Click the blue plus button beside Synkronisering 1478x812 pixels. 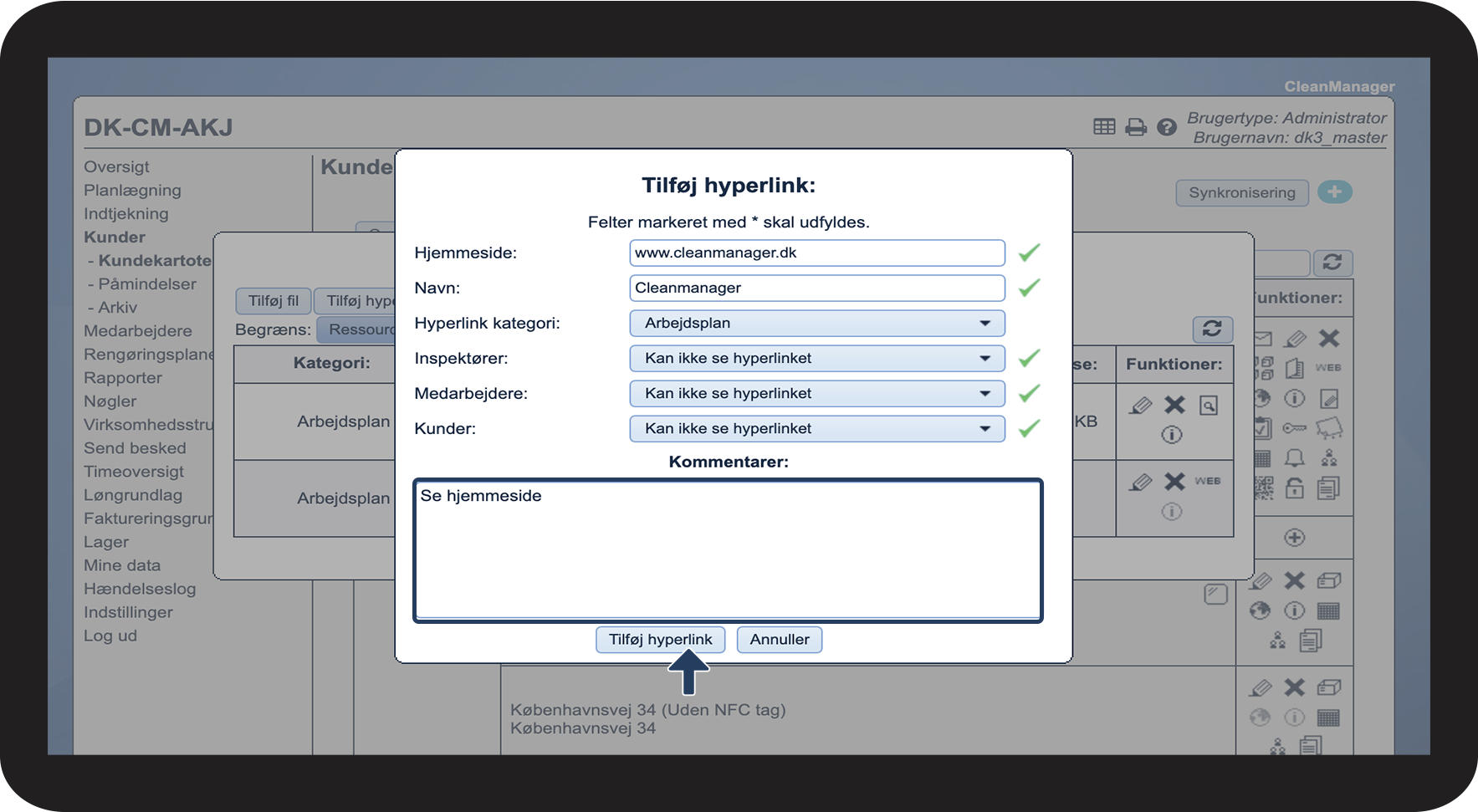pos(1335,192)
